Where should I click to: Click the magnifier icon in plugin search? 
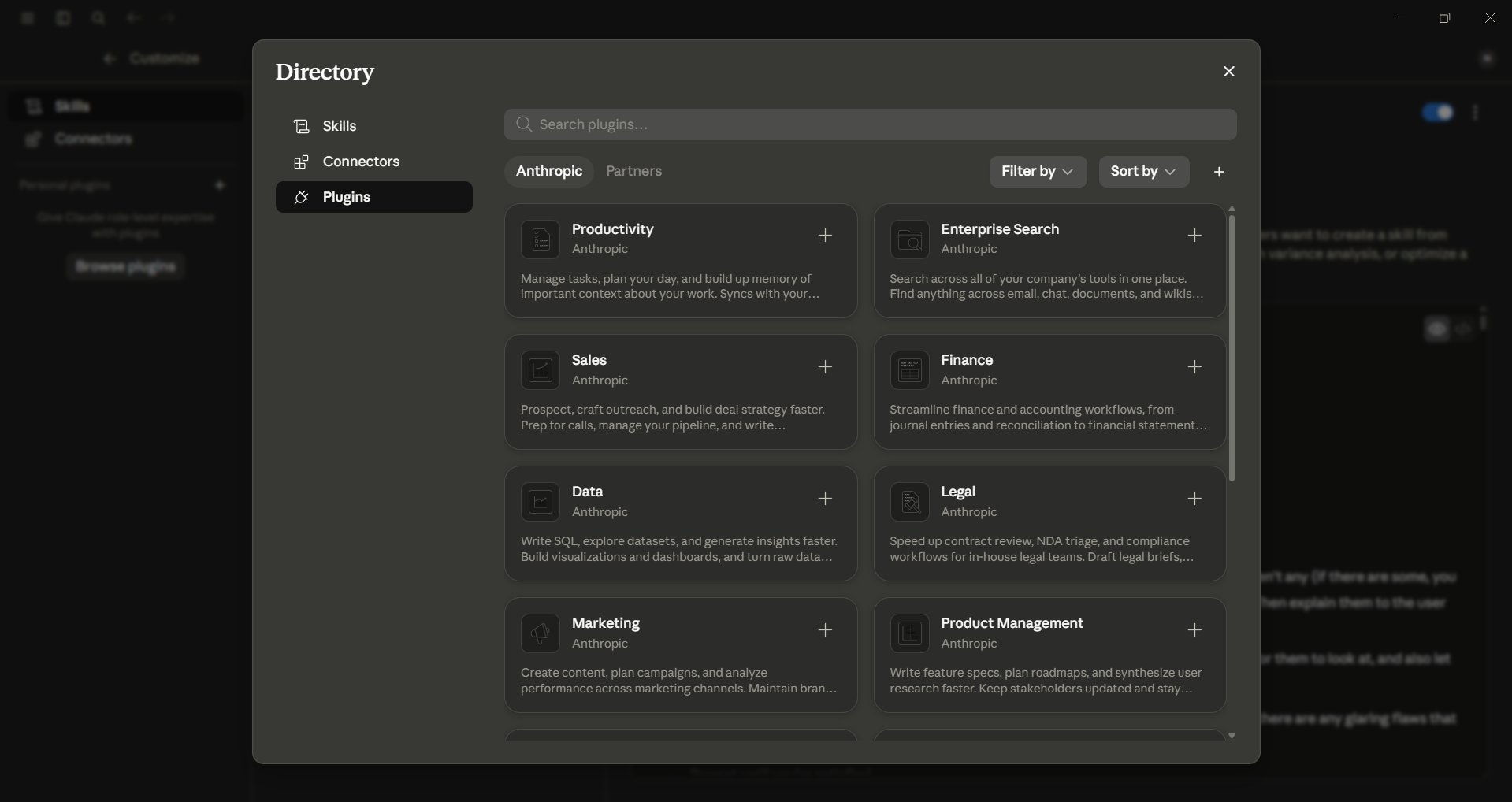point(524,124)
